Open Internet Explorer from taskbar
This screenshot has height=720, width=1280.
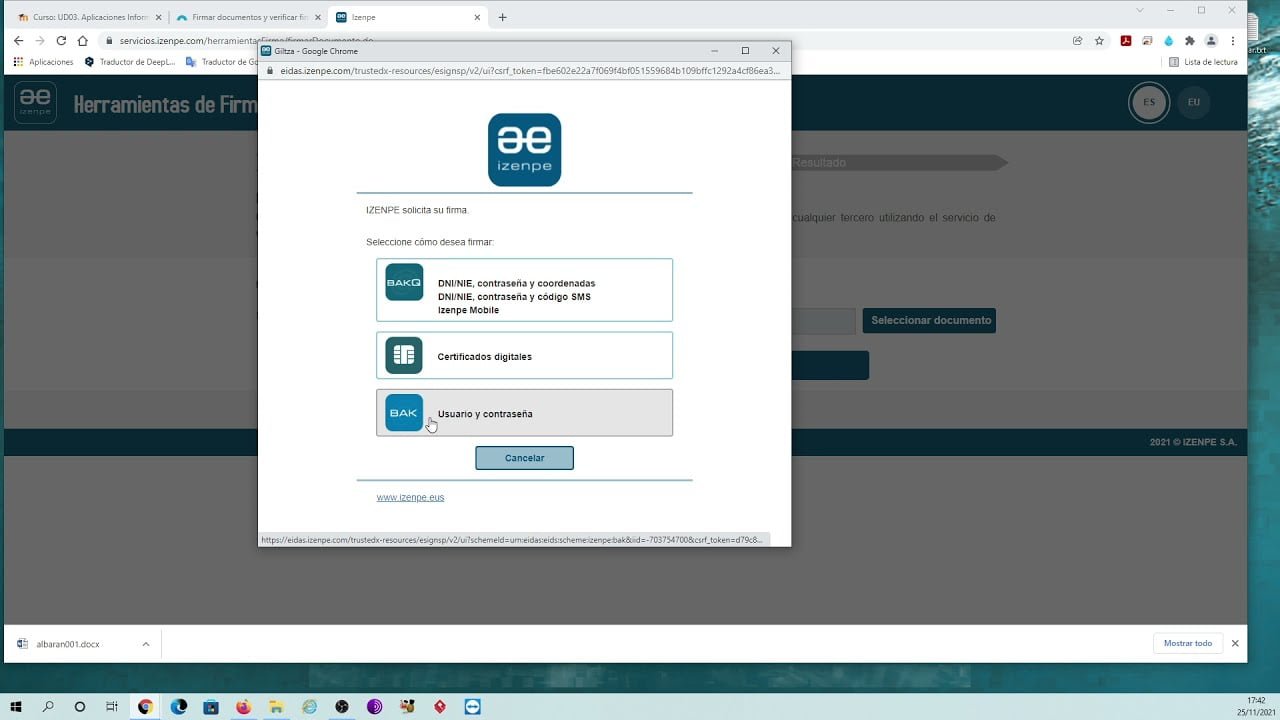309,706
